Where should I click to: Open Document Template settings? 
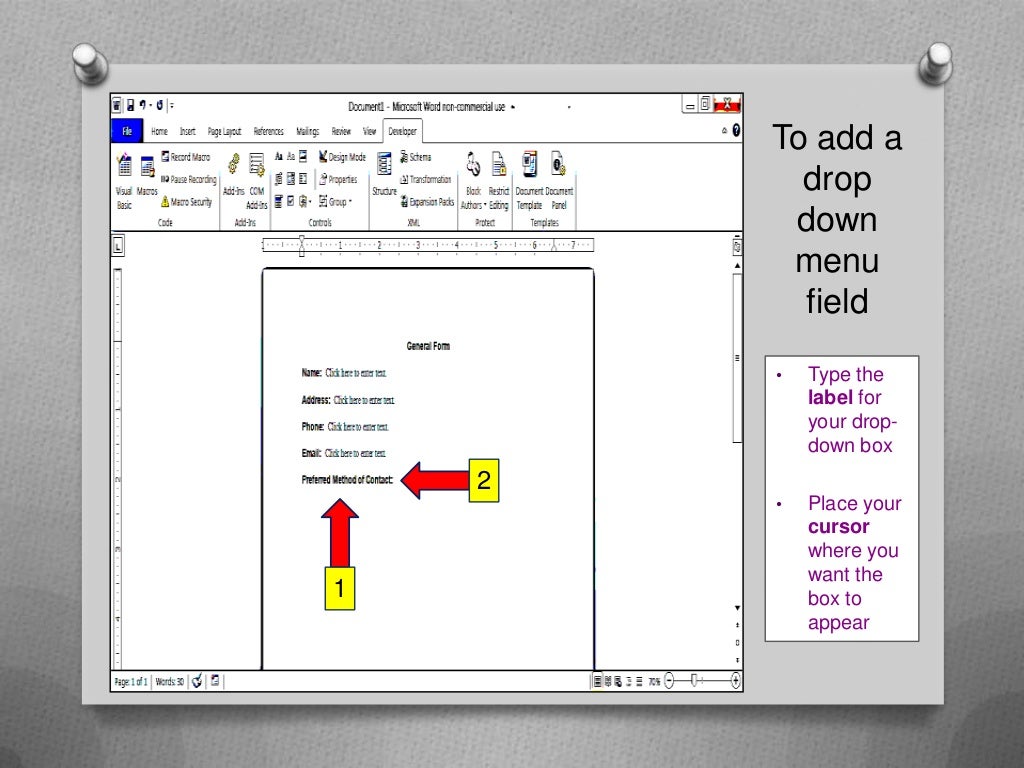point(529,181)
